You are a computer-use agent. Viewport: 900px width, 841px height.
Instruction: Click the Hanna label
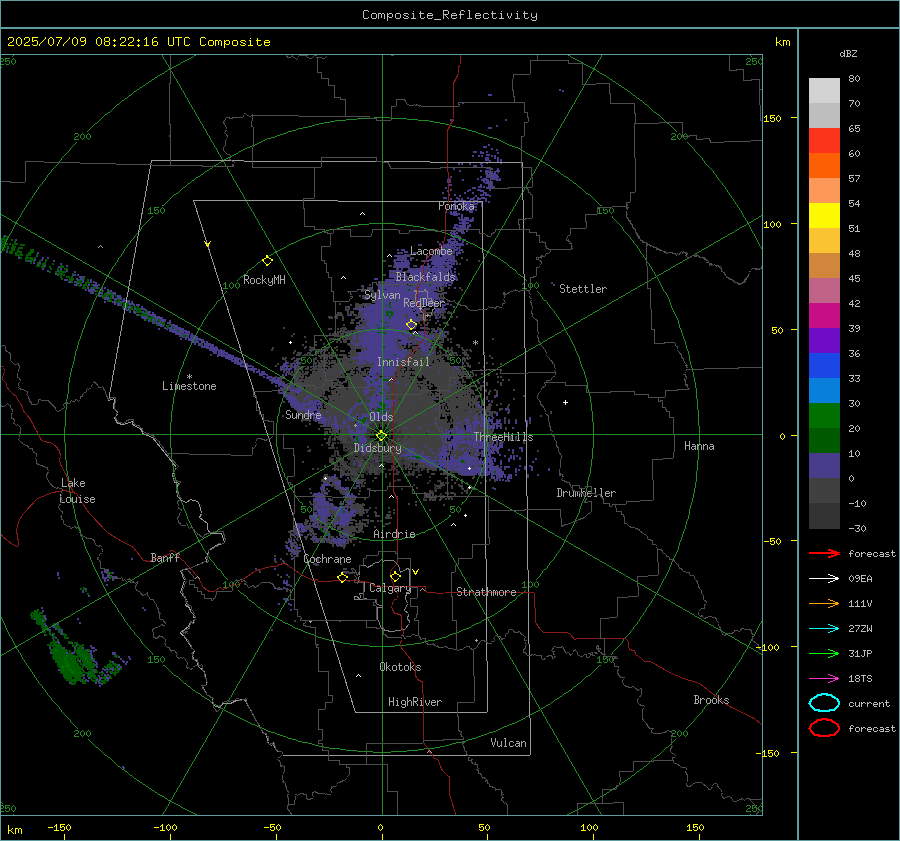point(699,446)
